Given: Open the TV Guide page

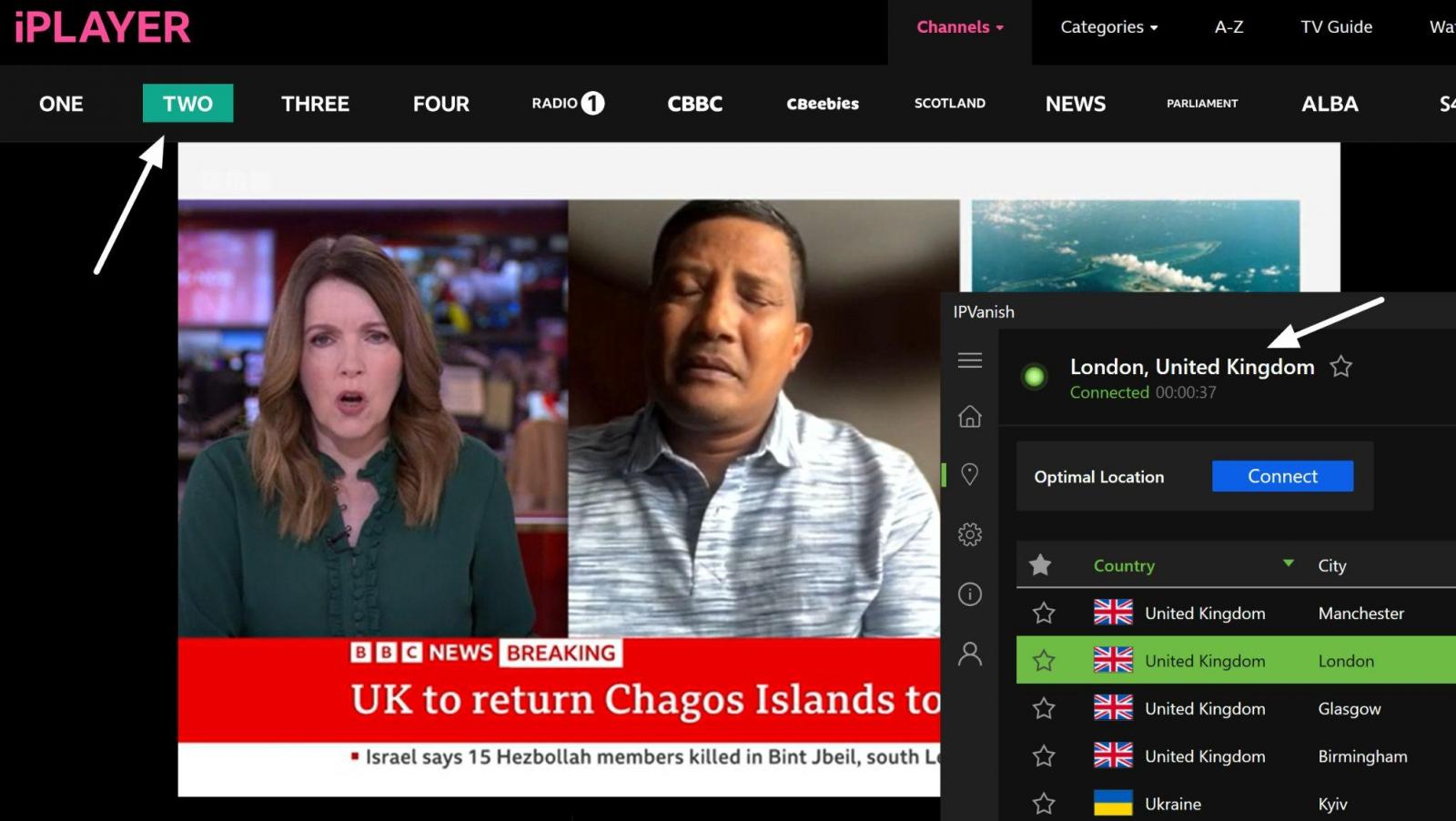Looking at the screenshot, I should (x=1336, y=27).
